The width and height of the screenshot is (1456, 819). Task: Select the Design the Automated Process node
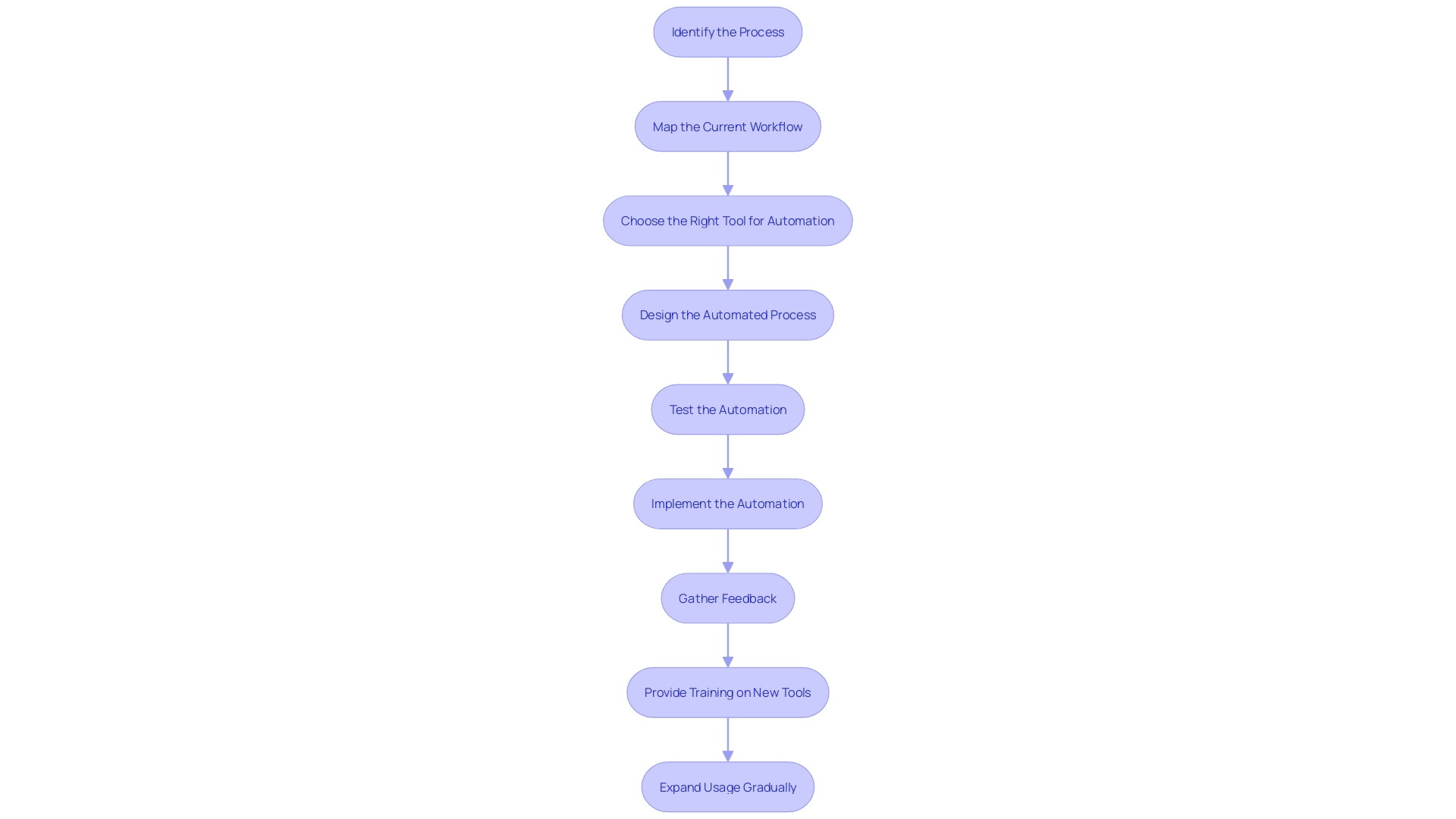[728, 315]
